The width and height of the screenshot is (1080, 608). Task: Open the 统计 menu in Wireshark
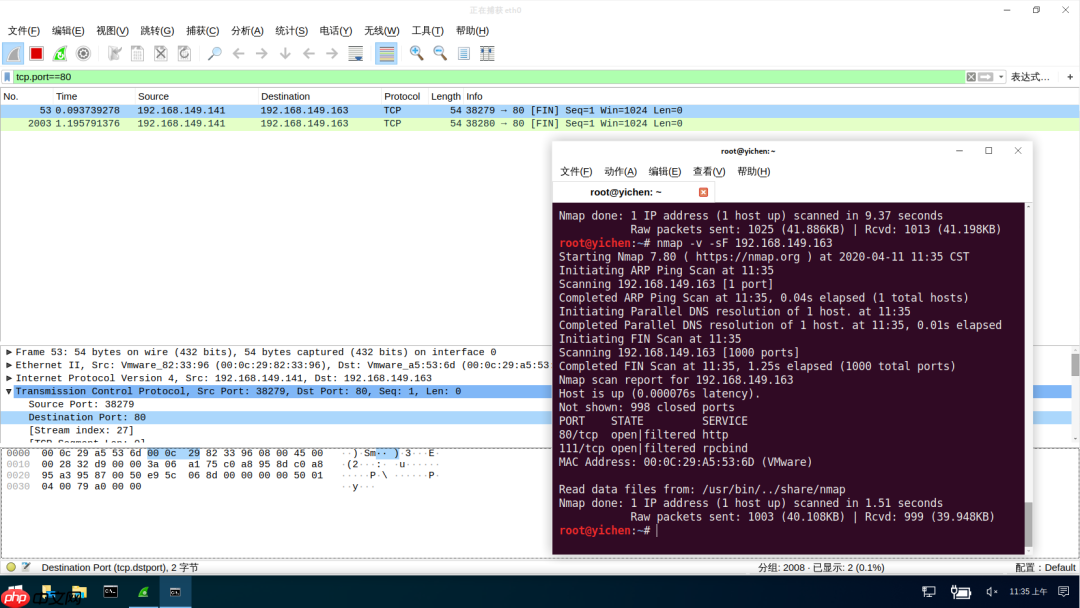[291, 30]
